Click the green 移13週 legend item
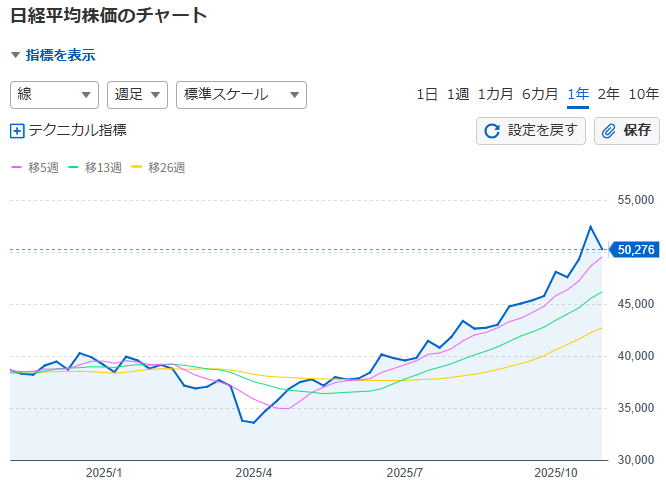 pyautogui.click(x=95, y=168)
